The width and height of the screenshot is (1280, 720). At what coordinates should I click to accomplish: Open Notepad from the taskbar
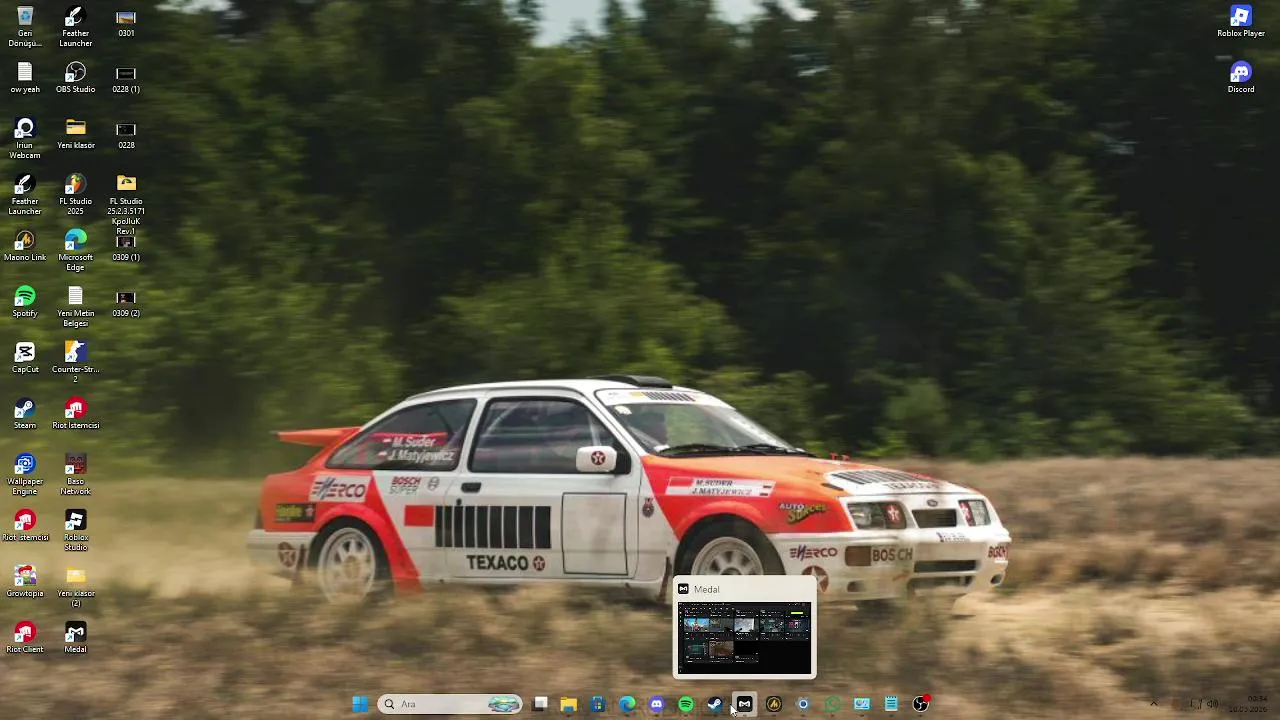(x=891, y=704)
